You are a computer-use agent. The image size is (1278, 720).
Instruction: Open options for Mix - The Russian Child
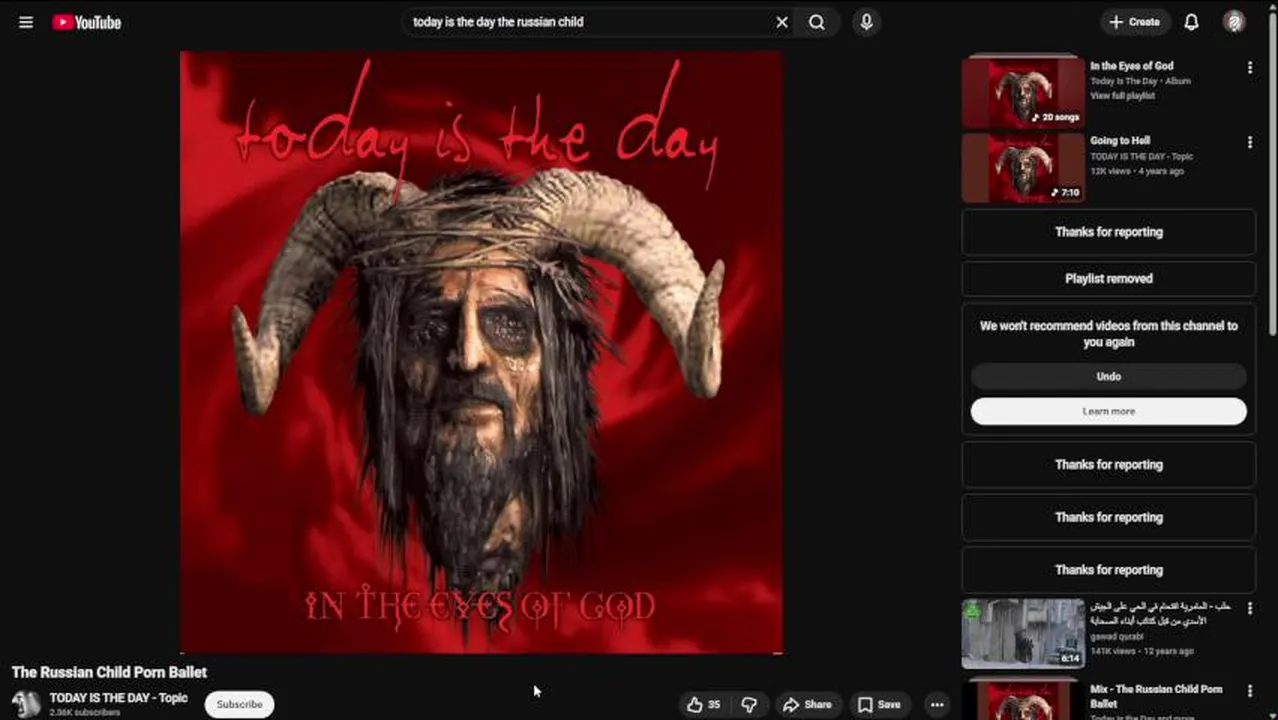click(x=1249, y=691)
